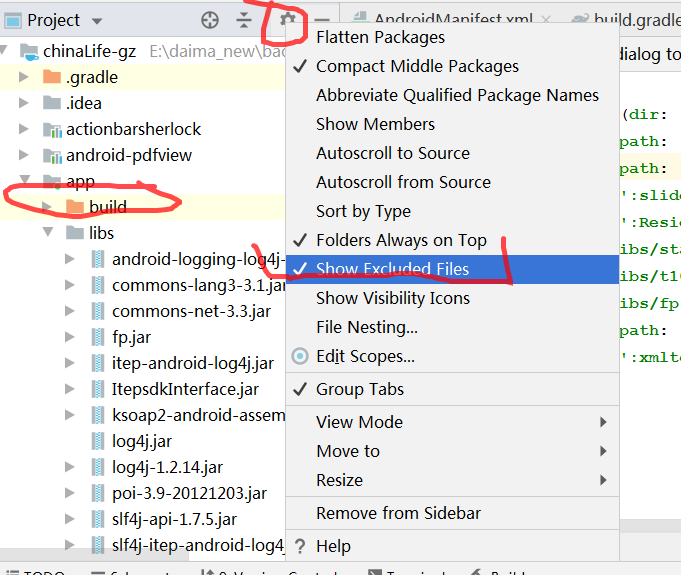Expand the fp.jar arrow
Screen dimensions: 681x575
pyautogui.click(x=69, y=337)
